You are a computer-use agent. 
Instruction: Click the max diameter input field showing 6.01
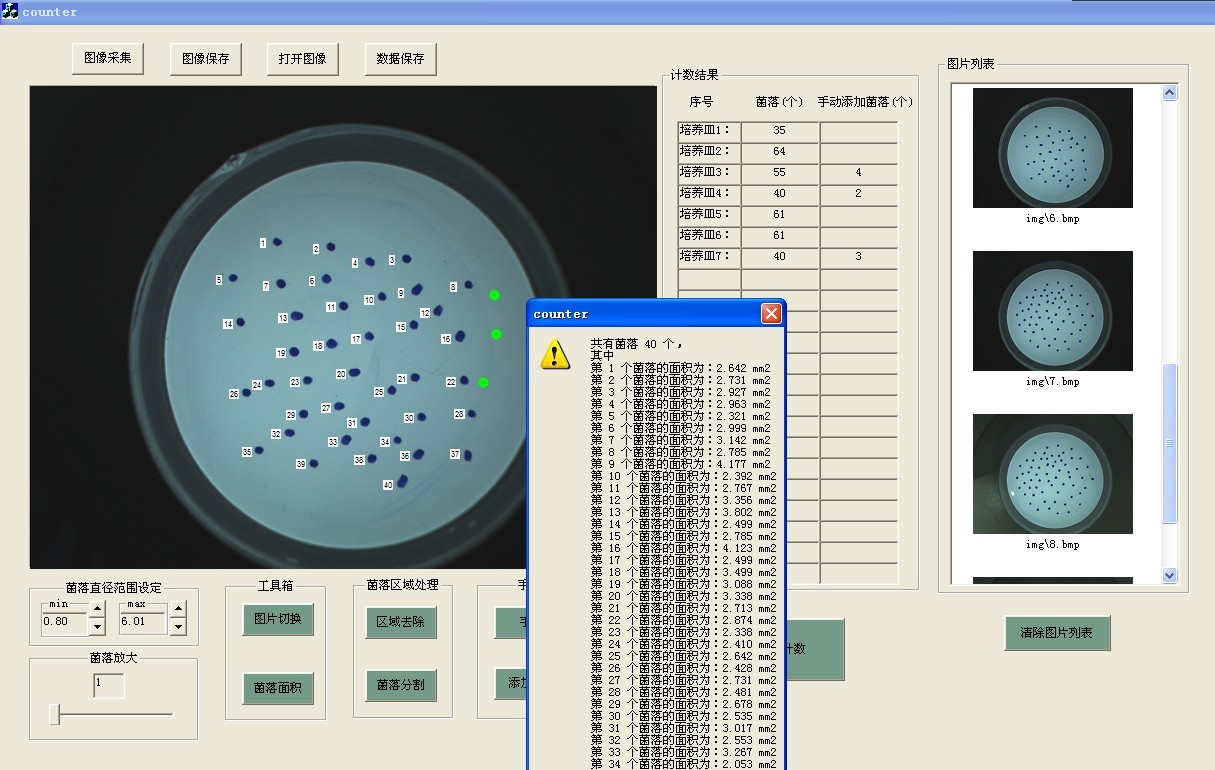(143, 621)
